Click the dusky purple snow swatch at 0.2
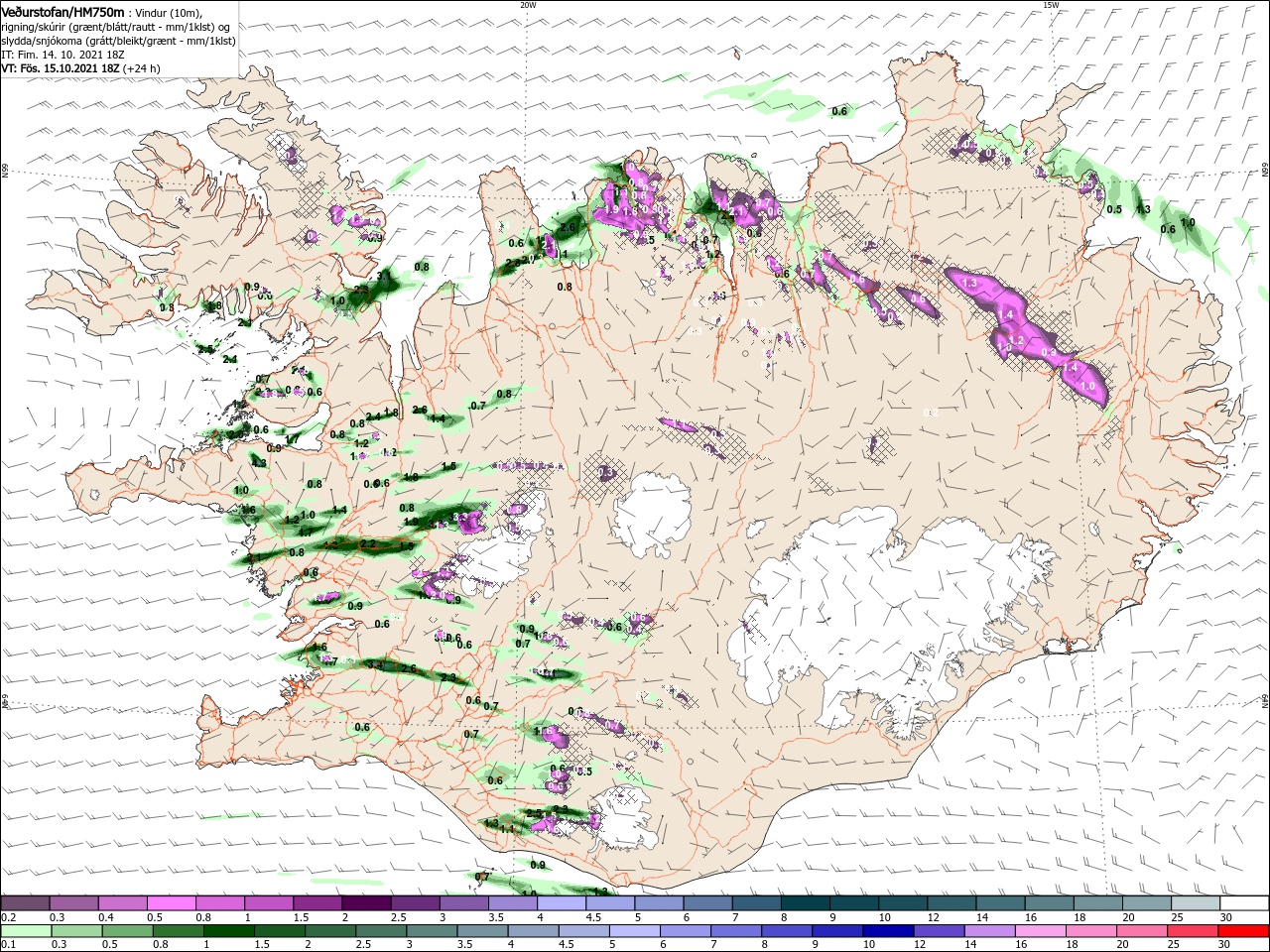Viewport: 1270px width, 952px height. (25, 903)
